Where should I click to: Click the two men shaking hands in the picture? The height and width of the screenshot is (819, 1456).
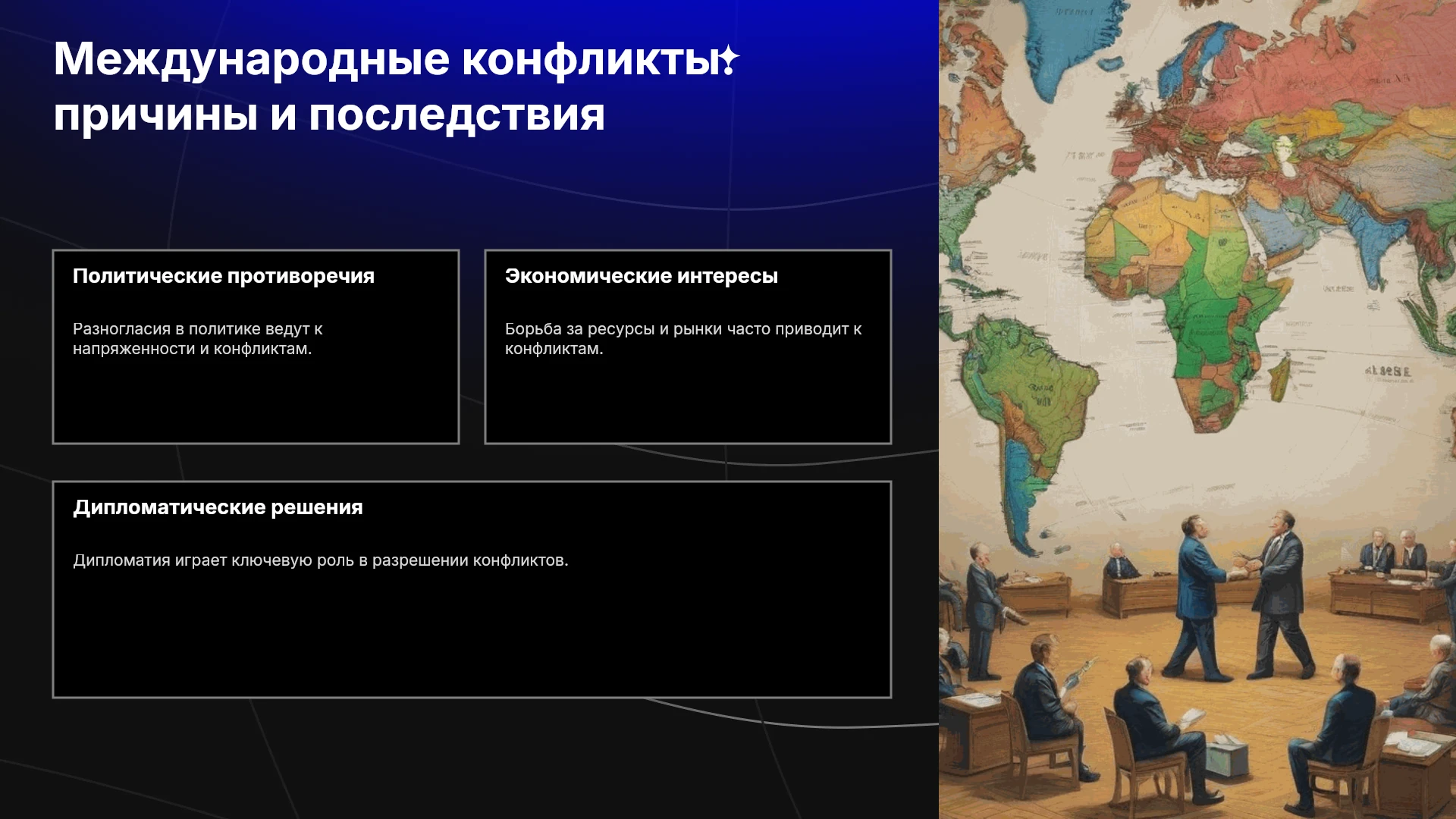click(x=1240, y=594)
